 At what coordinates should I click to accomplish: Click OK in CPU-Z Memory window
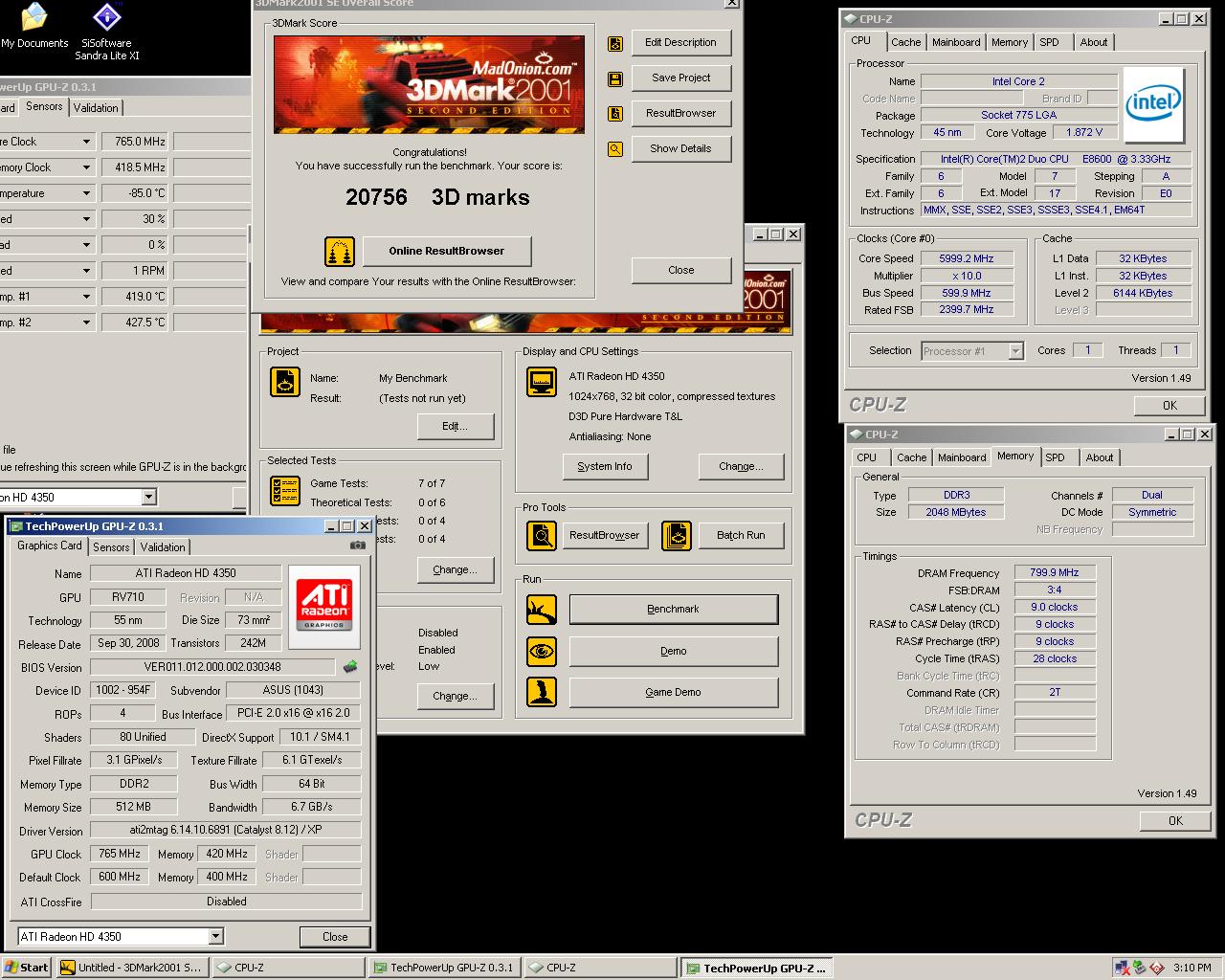pyautogui.click(x=1175, y=821)
